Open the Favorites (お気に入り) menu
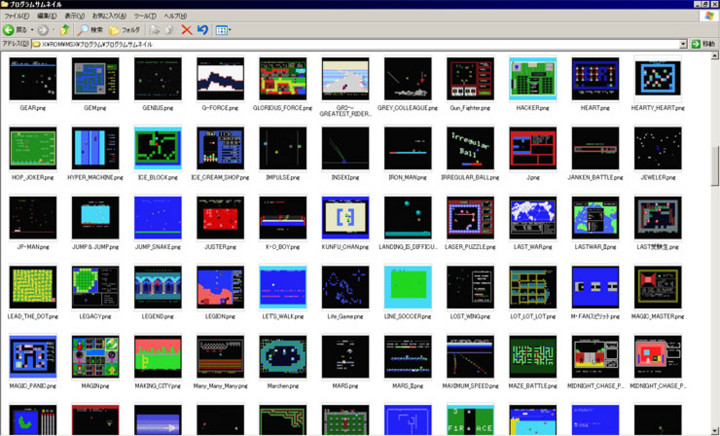Image resolution: width=720 pixels, height=436 pixels. point(109,16)
